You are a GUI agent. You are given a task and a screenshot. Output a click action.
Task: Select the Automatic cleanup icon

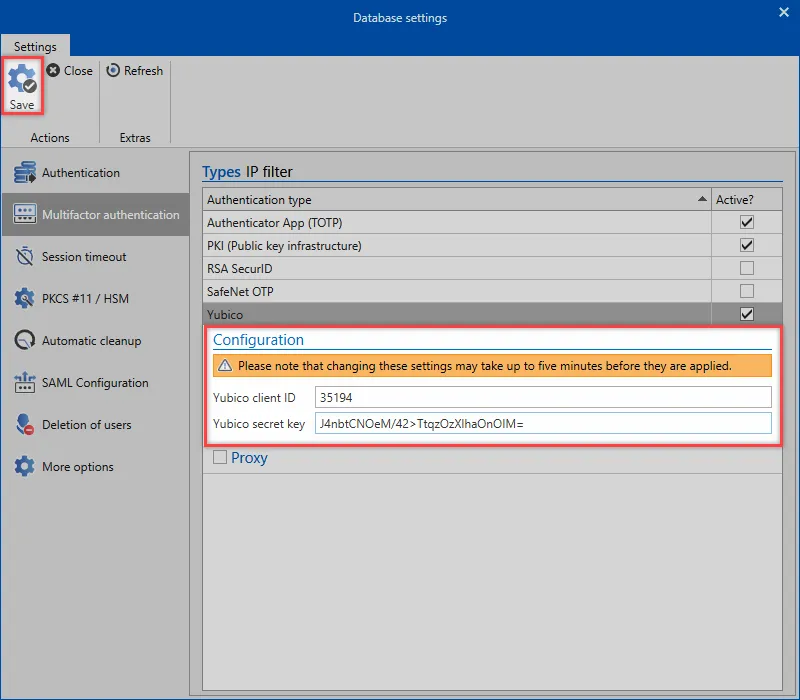[25, 341]
